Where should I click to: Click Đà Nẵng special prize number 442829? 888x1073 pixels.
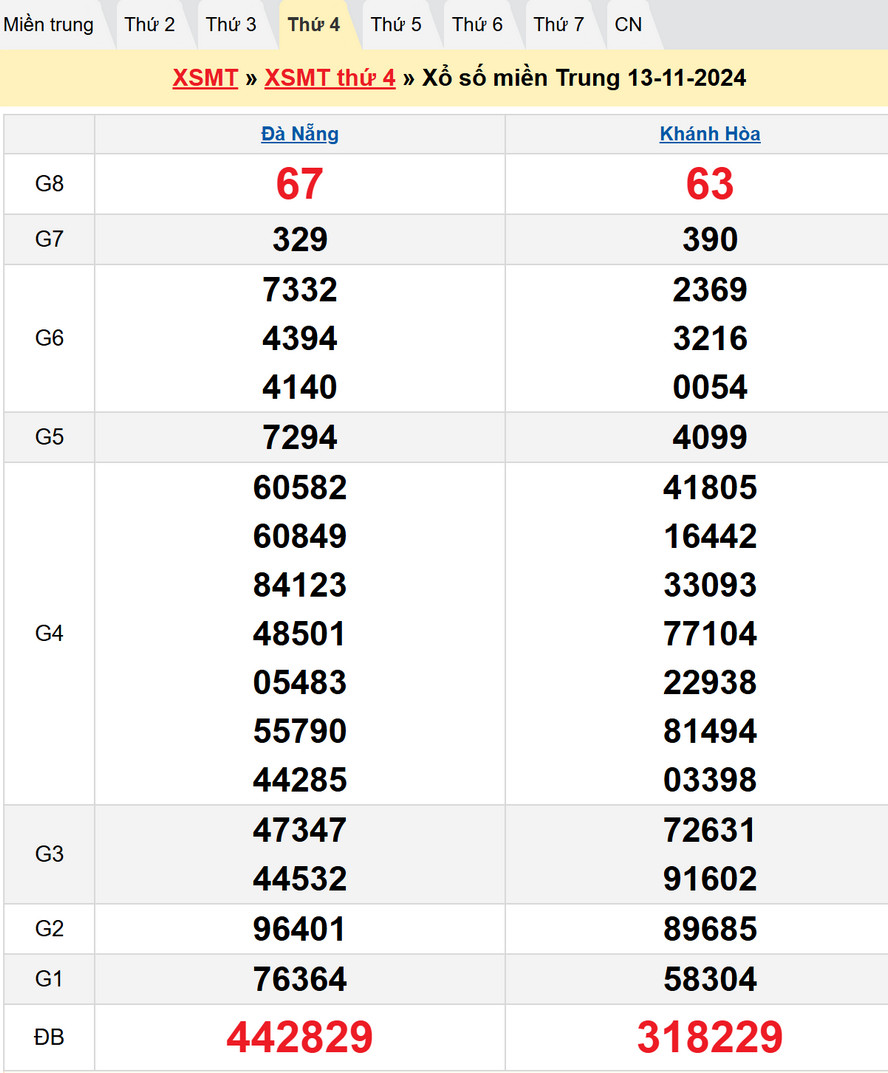click(300, 1038)
